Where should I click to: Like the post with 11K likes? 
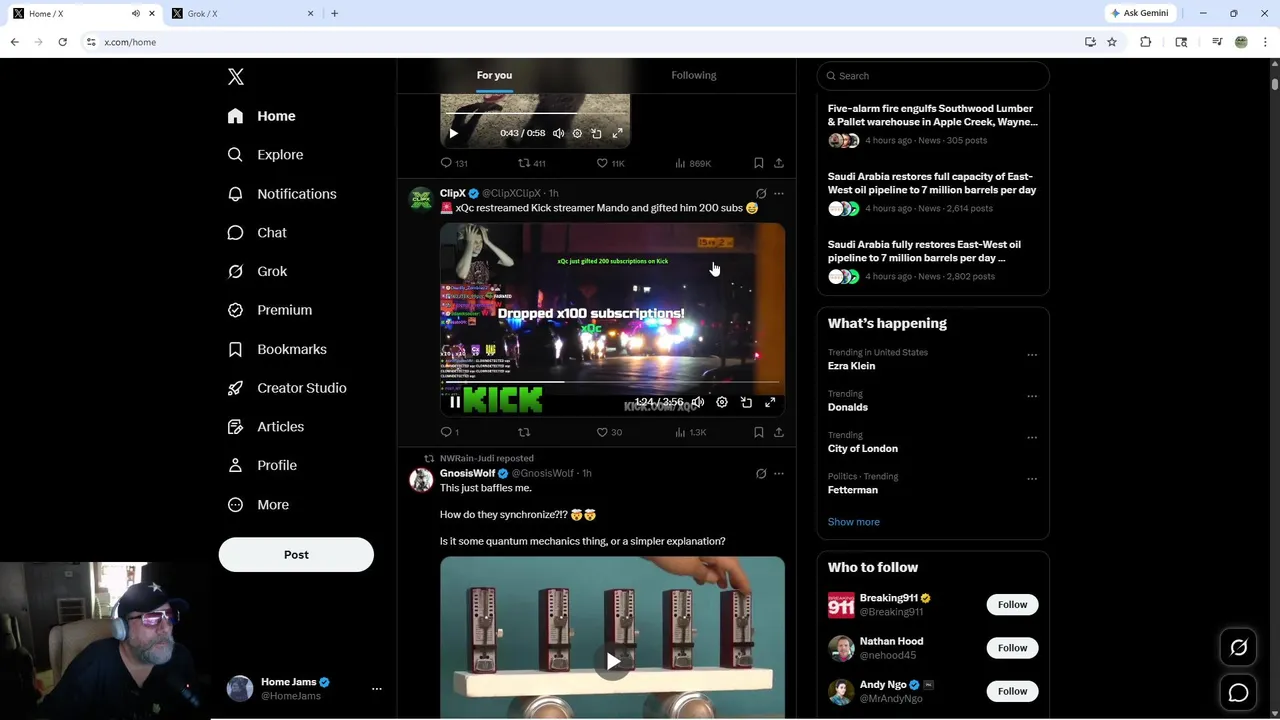(610, 163)
